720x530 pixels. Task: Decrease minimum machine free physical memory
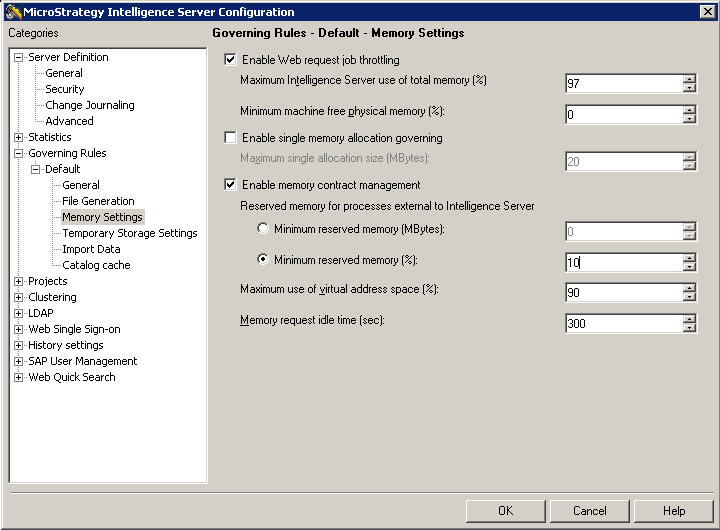click(689, 119)
